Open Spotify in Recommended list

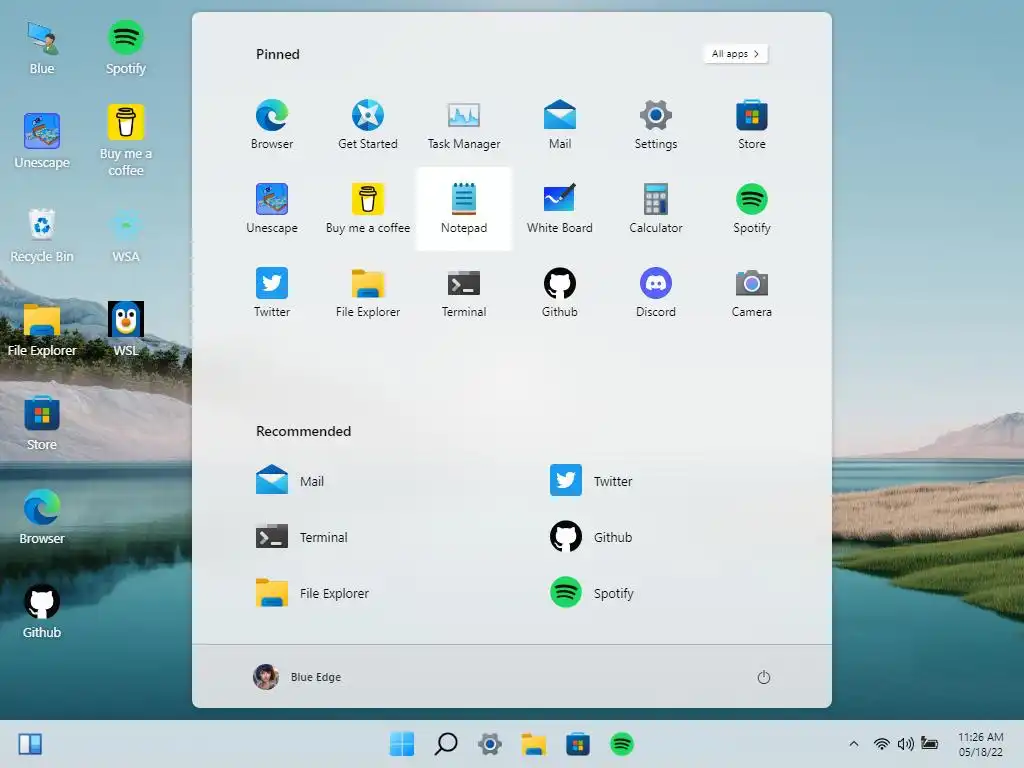pyautogui.click(x=592, y=593)
